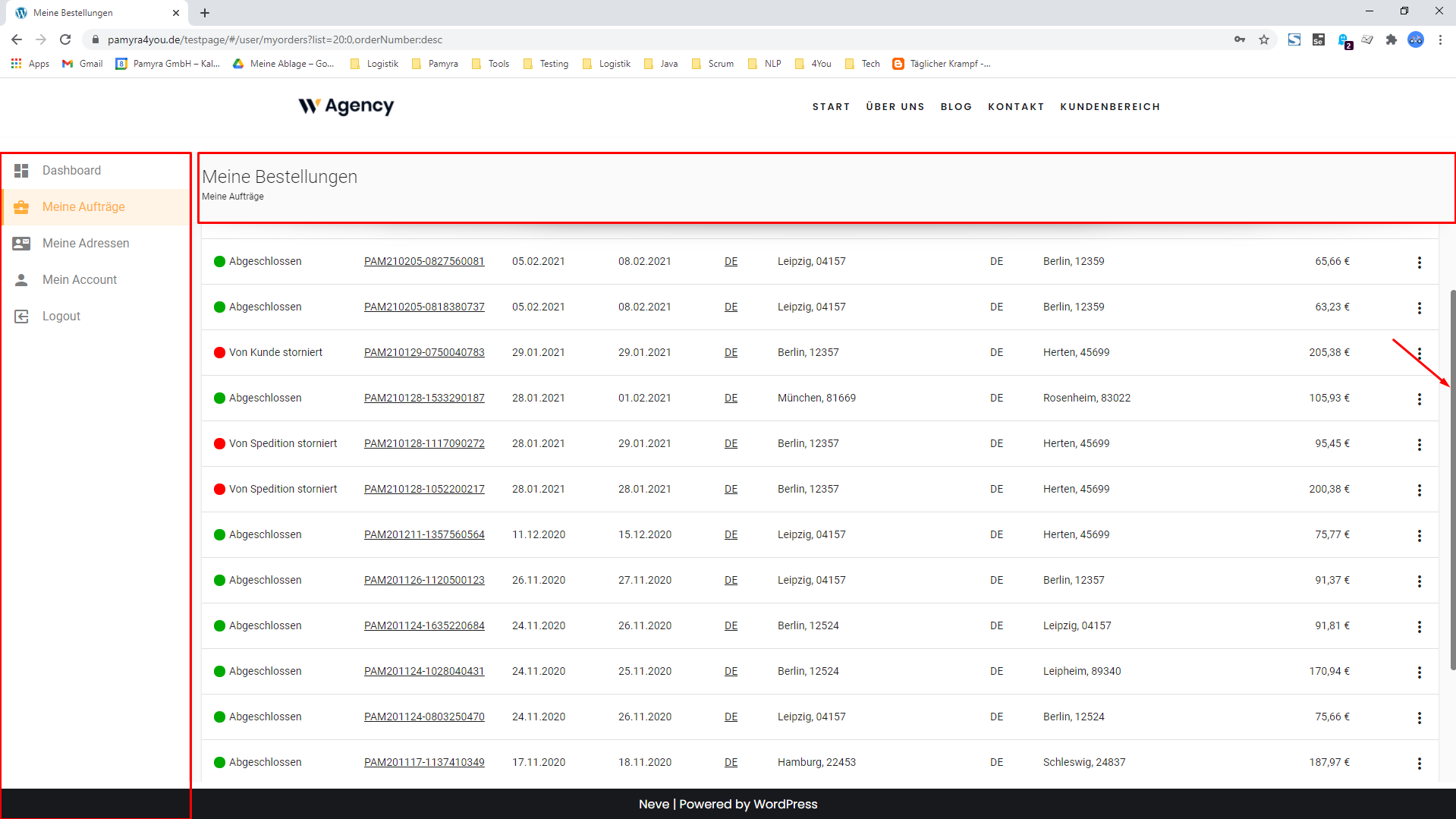Viewport: 1456px width, 819px height.
Task: Open three-dot menu for the 105,93 € order
Action: 1419,399
